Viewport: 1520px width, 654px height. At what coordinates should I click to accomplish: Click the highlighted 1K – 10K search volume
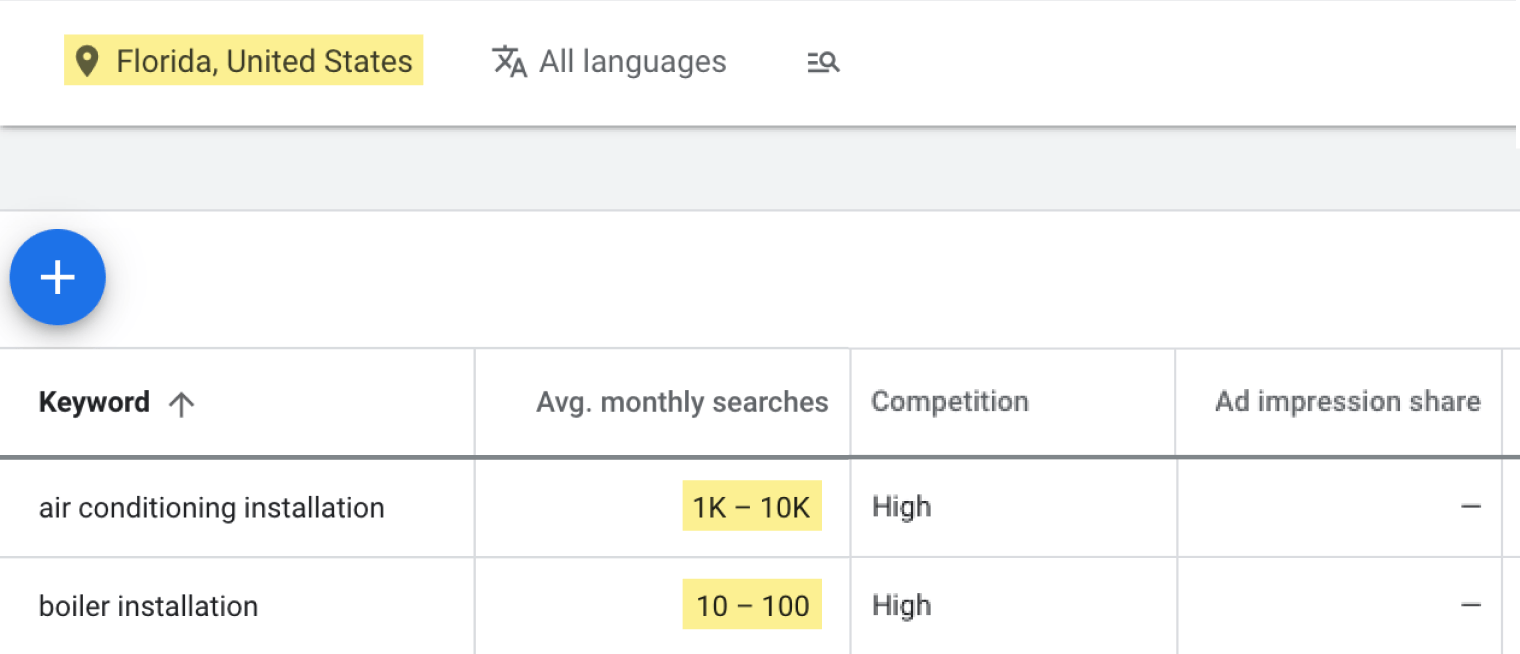(752, 506)
